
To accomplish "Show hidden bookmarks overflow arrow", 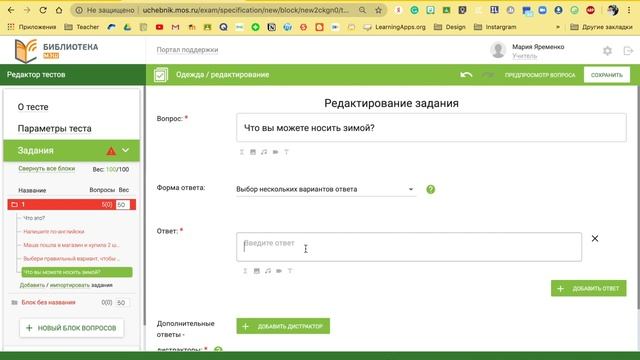I will (558, 27).
